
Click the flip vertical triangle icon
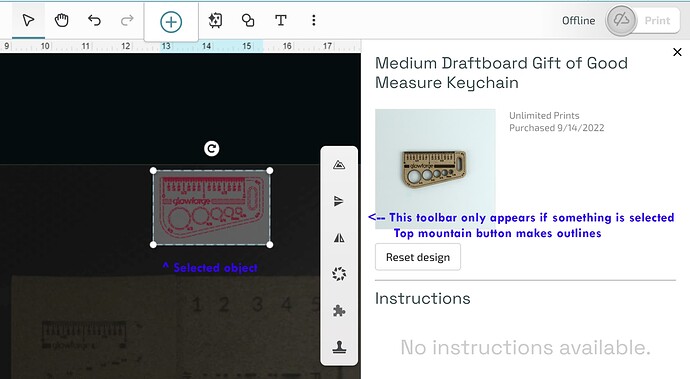click(339, 201)
